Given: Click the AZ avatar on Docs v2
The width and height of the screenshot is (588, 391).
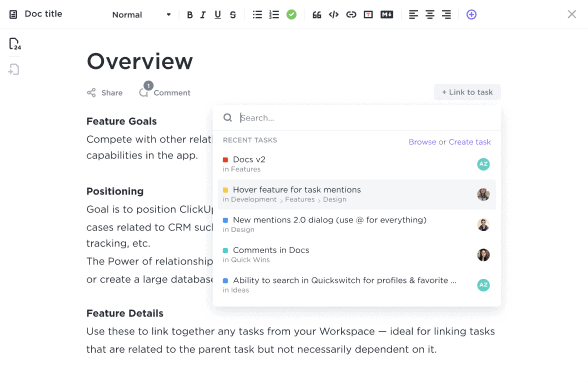Looking at the screenshot, I should [x=483, y=164].
